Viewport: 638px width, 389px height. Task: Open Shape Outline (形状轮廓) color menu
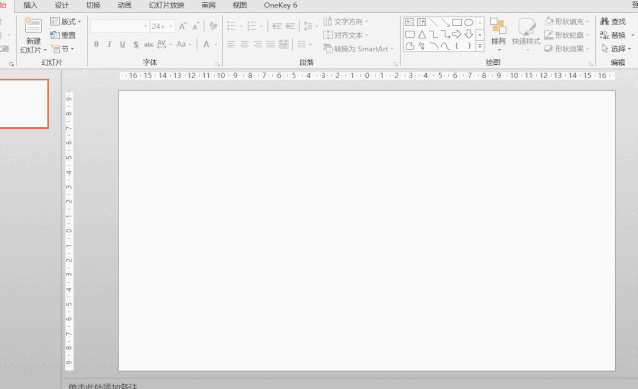coord(567,35)
